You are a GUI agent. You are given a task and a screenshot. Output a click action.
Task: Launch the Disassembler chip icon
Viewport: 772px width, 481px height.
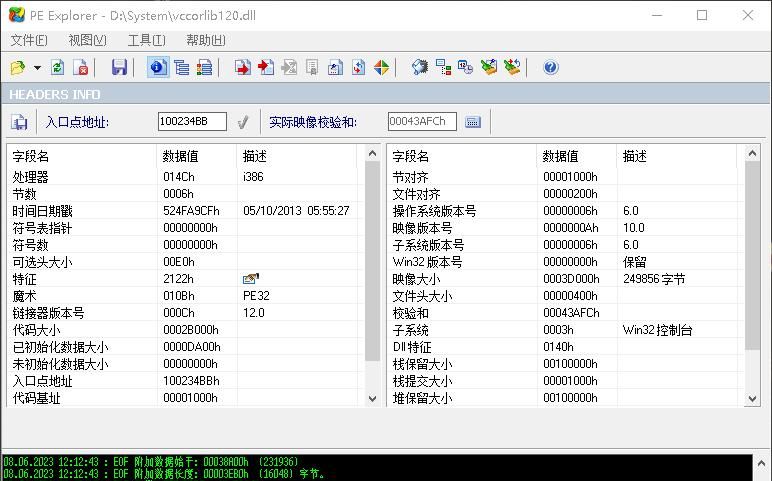click(420, 67)
